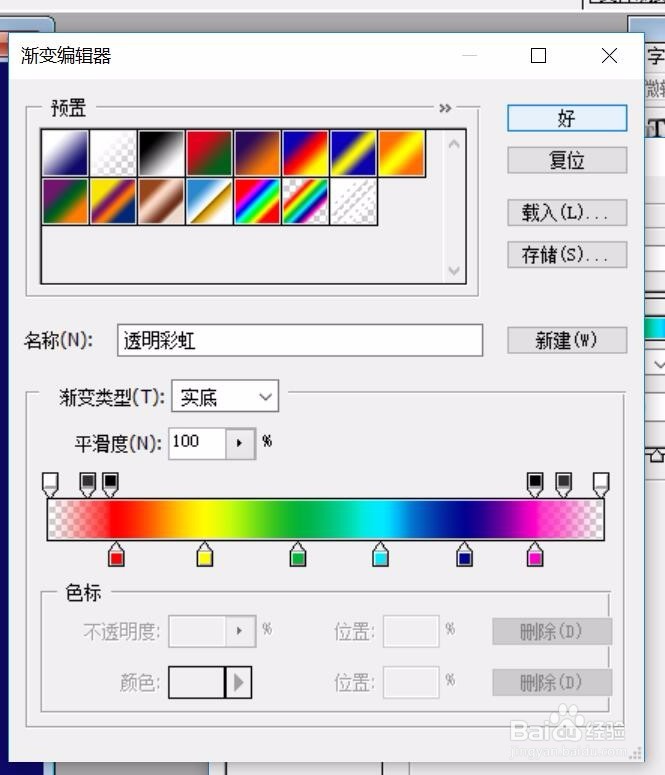Pick the blue-red-yellow gradient preset
This screenshot has width=665, height=775.
pos(306,153)
